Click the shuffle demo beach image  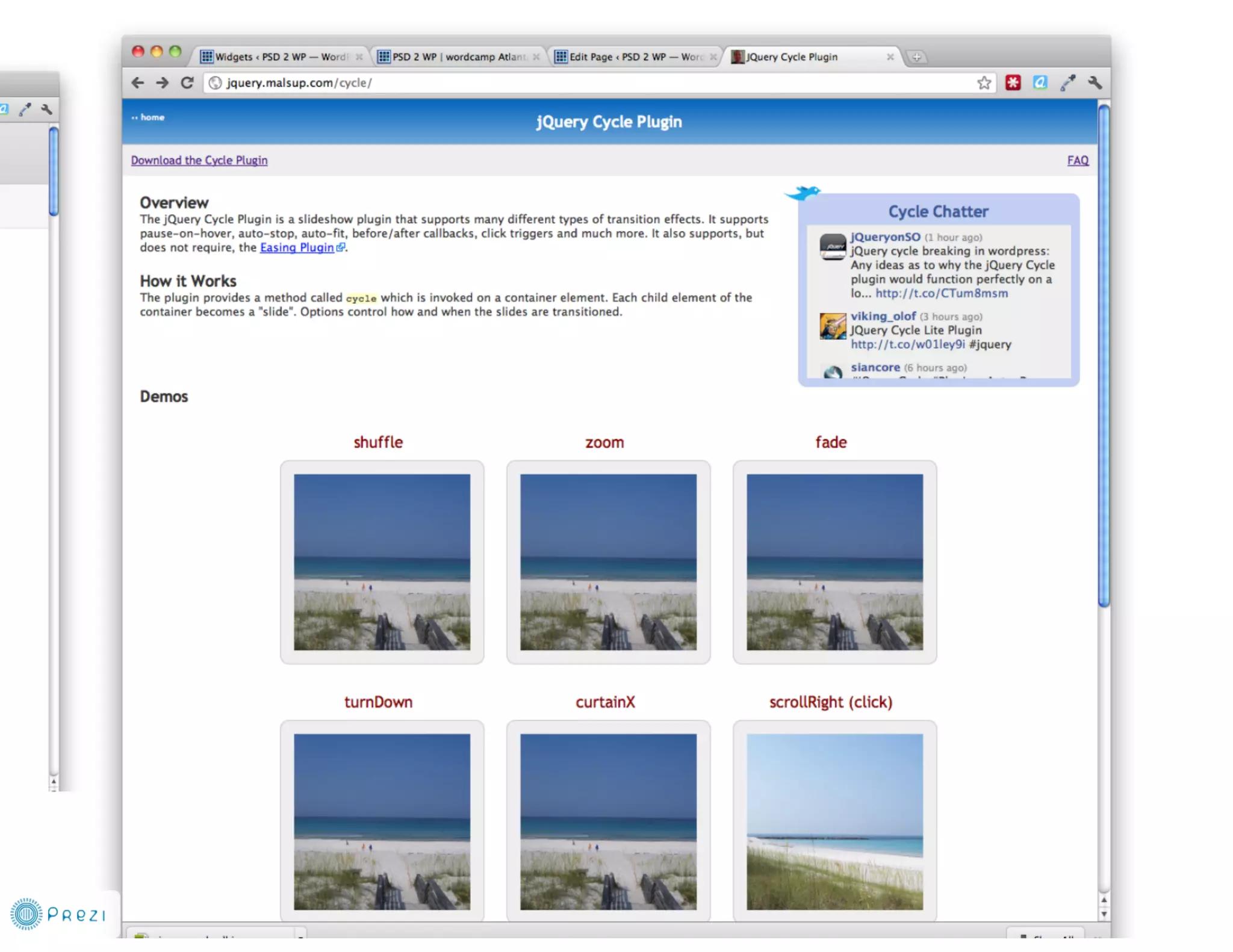tap(382, 562)
